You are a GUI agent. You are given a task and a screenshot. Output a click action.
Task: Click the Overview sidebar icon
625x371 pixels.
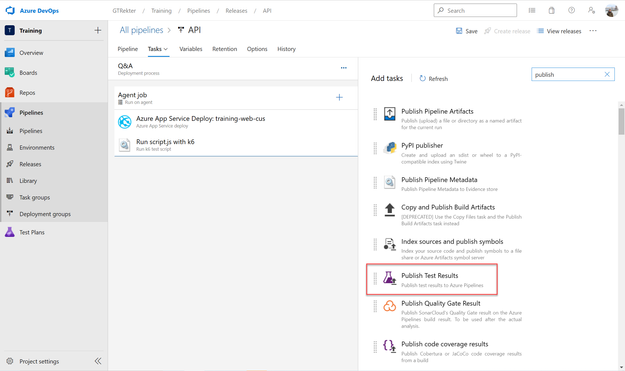coord(10,53)
